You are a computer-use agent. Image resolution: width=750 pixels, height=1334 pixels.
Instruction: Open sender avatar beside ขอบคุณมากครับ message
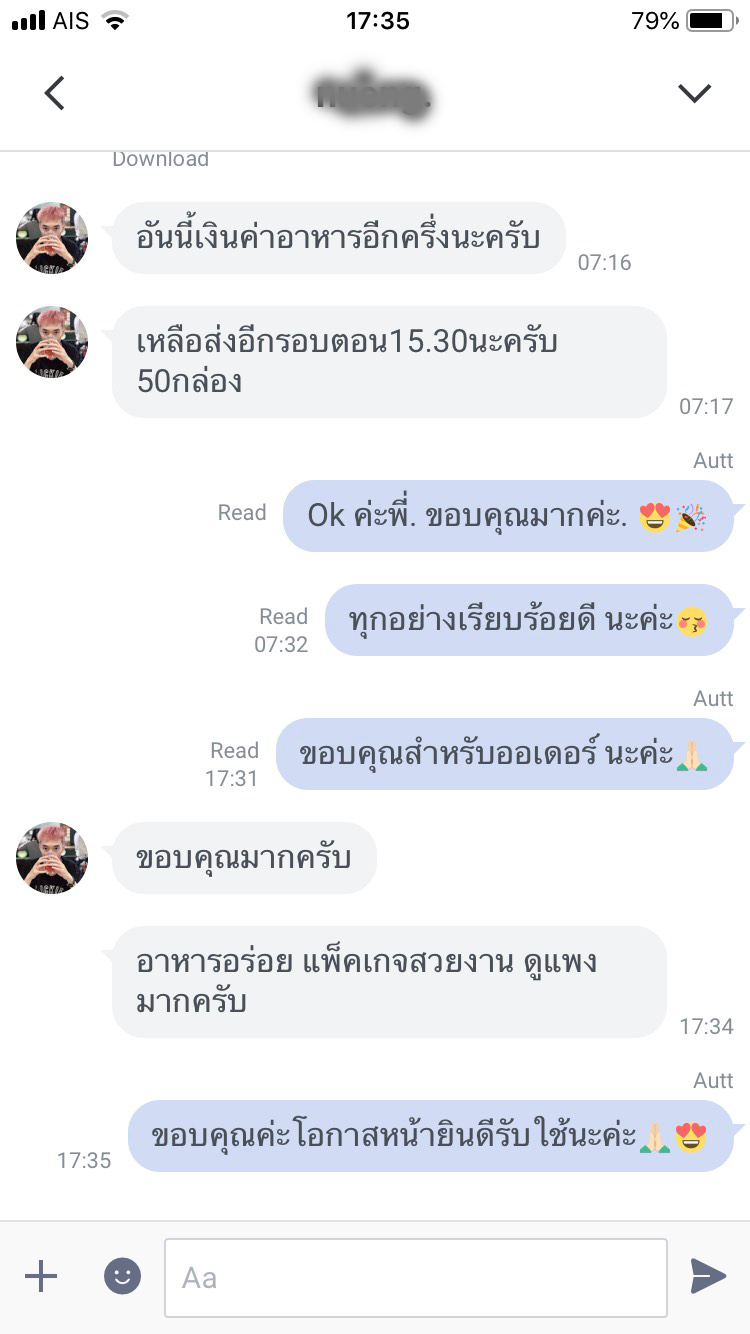pos(52,858)
